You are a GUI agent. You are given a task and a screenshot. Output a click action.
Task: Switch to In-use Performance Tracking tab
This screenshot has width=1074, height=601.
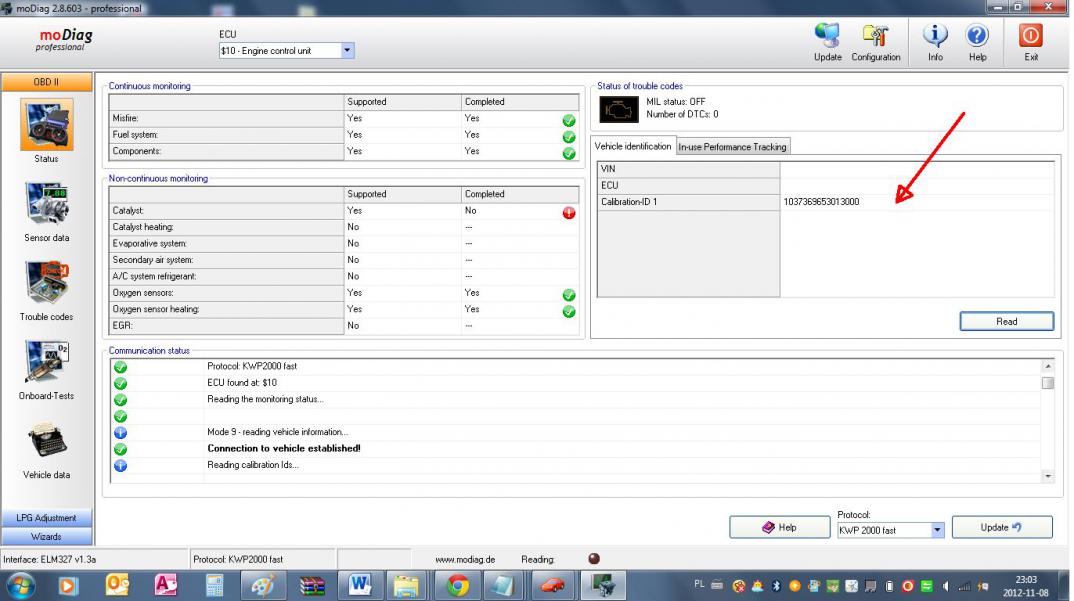click(732, 147)
